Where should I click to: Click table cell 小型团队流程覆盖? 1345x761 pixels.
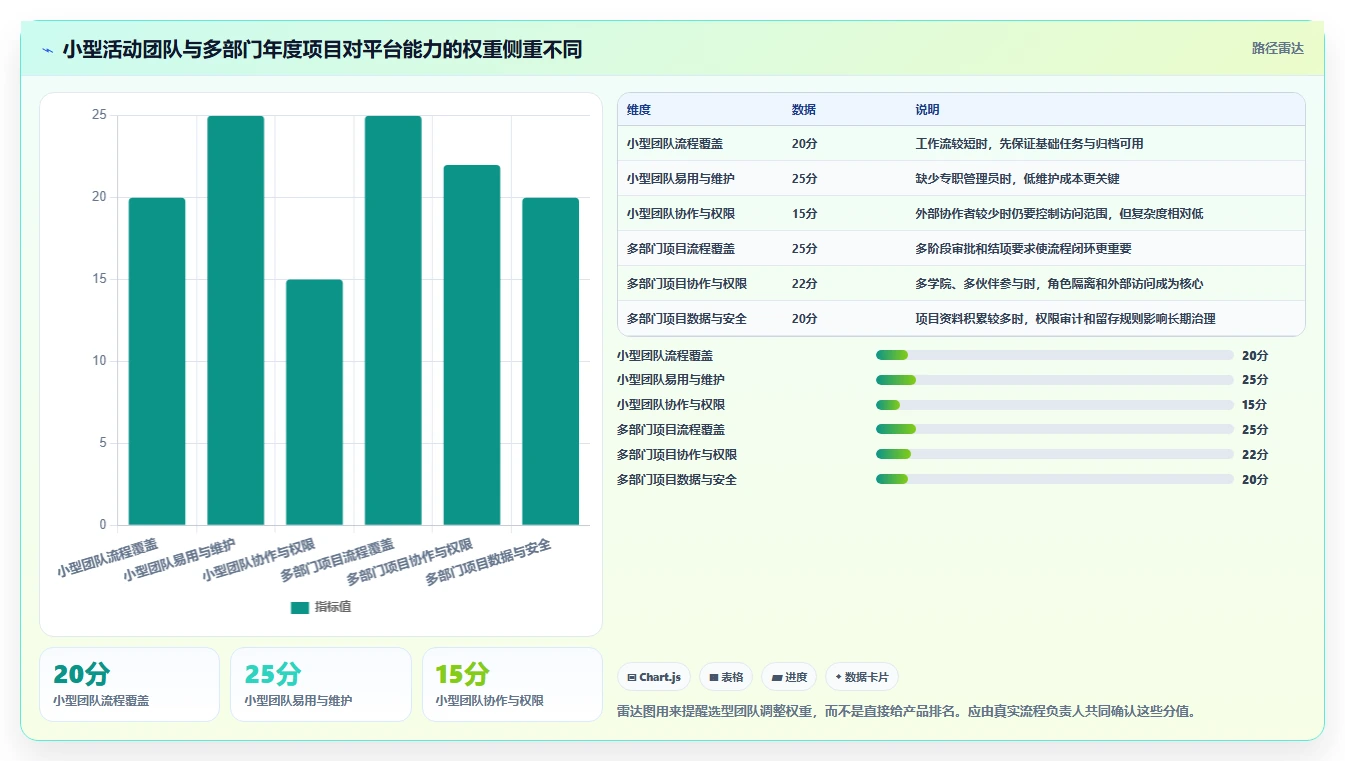(675, 144)
